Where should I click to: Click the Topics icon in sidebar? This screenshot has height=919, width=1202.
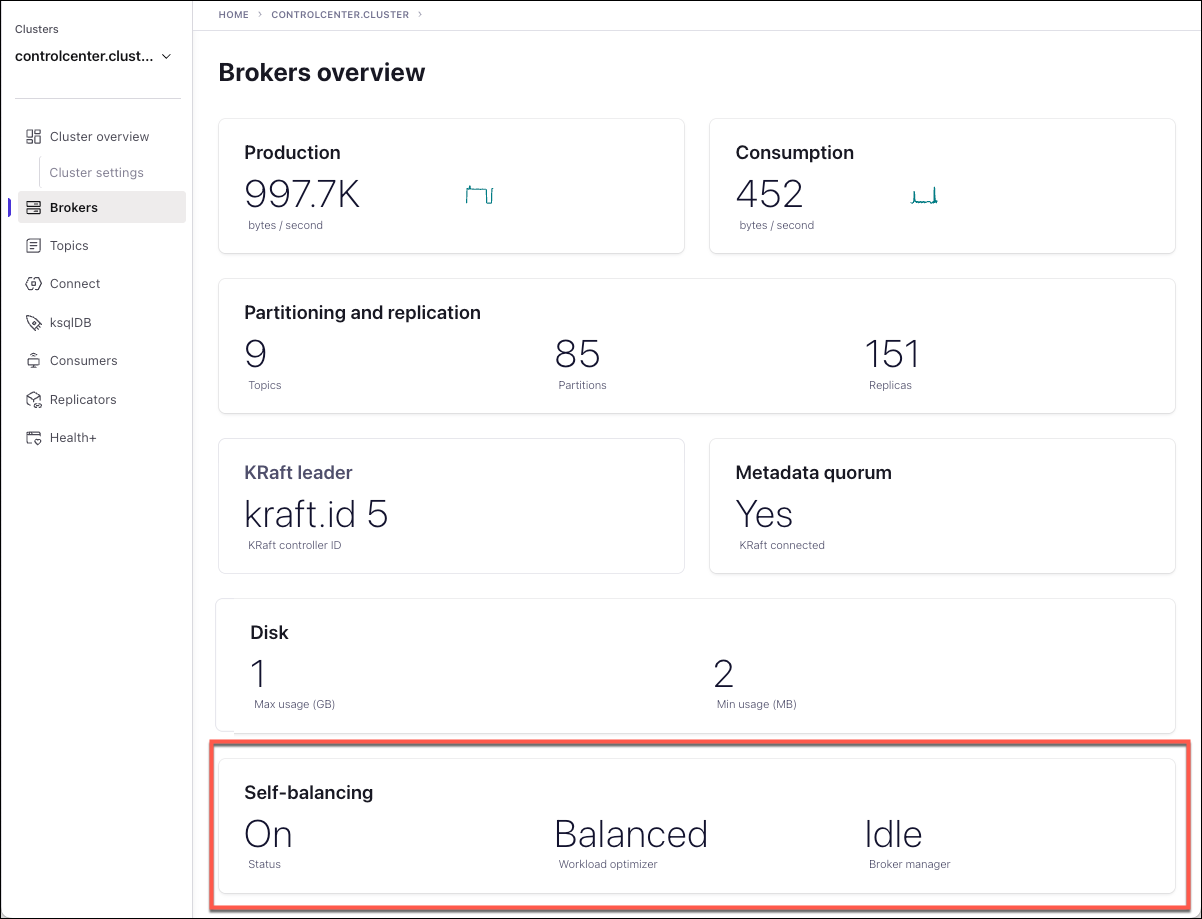33,246
